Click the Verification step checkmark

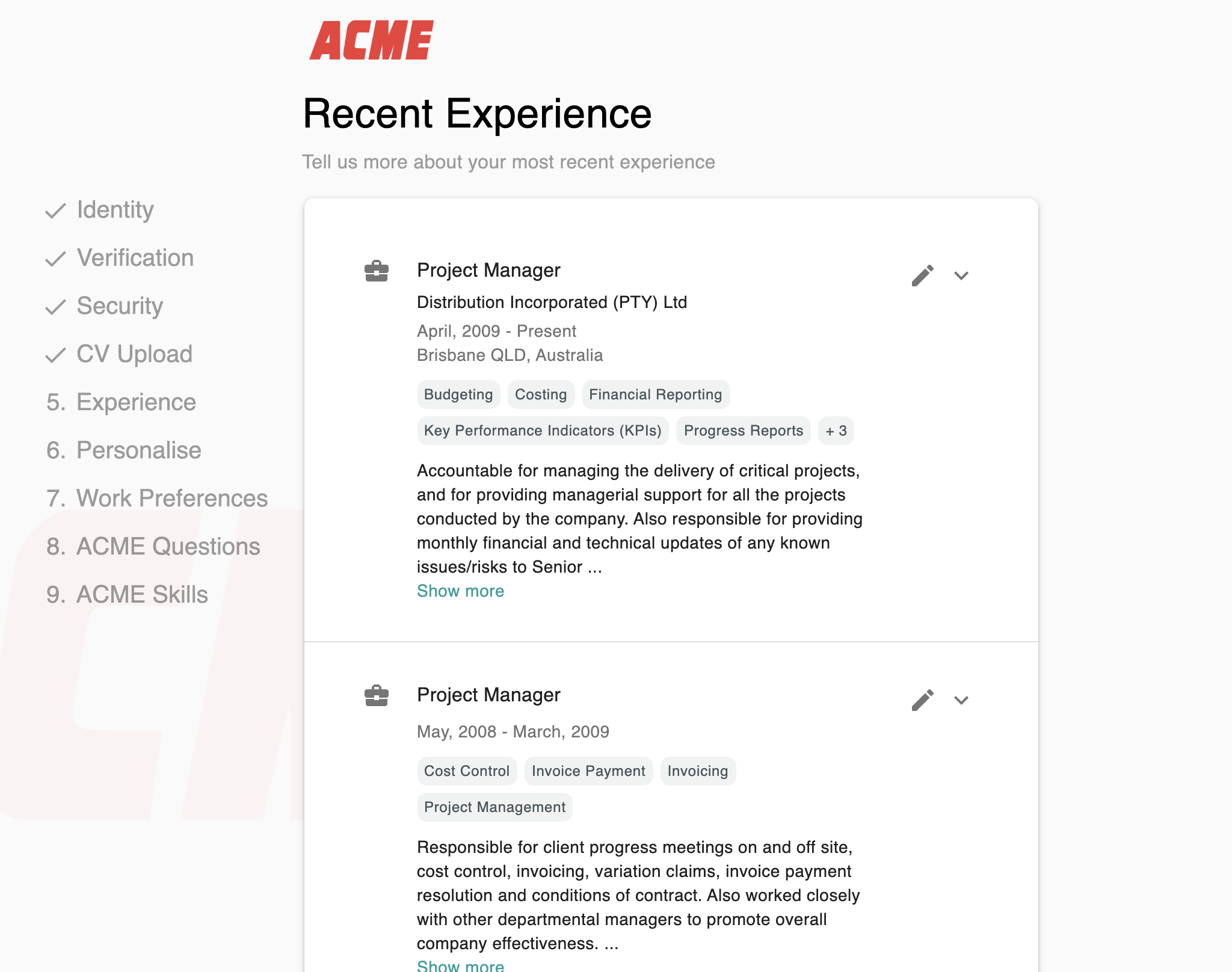55,259
